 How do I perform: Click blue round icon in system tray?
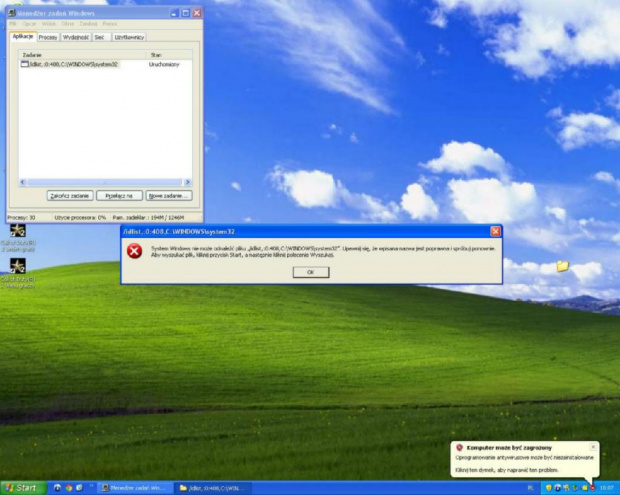558,488
